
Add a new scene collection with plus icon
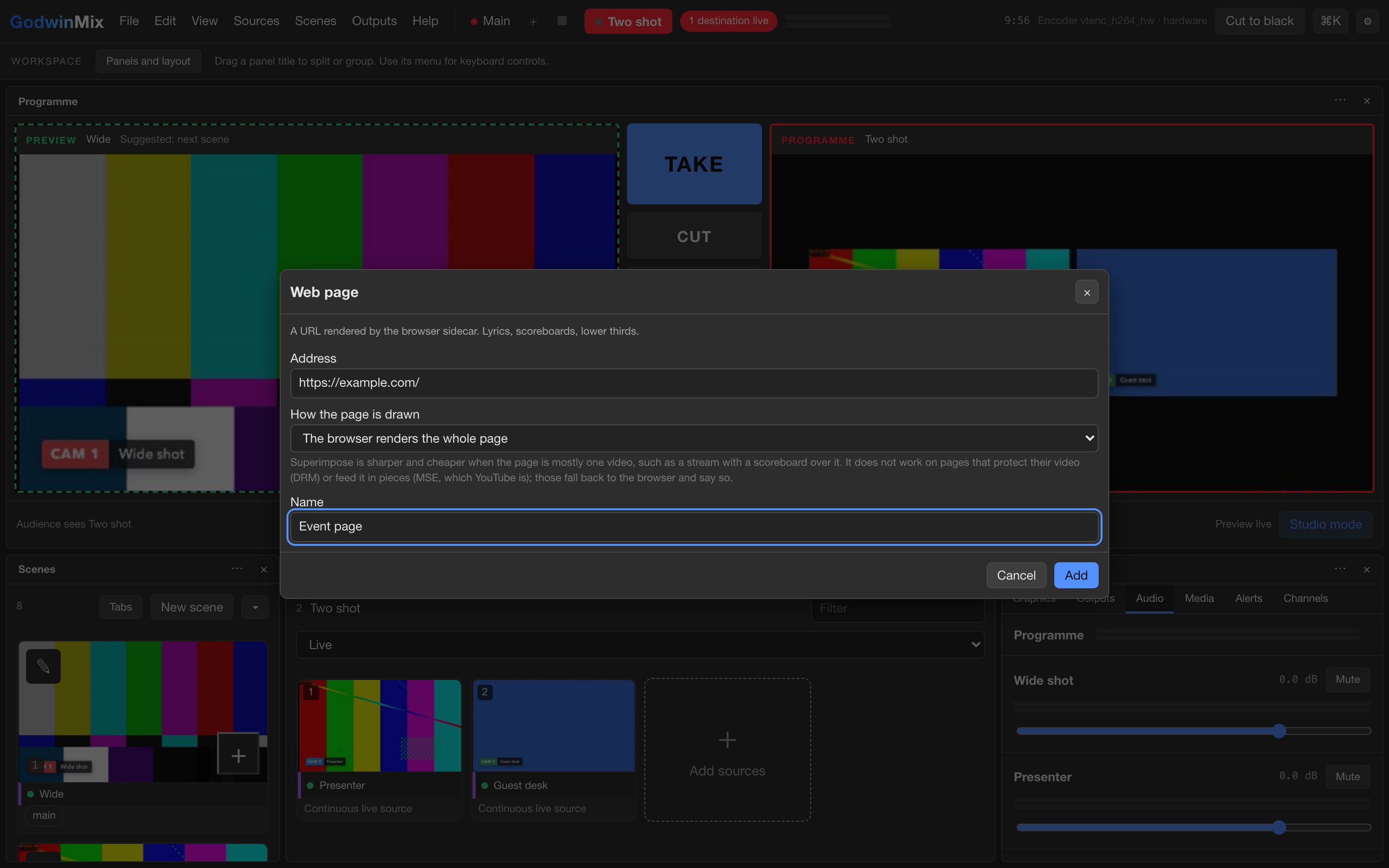pos(533,21)
